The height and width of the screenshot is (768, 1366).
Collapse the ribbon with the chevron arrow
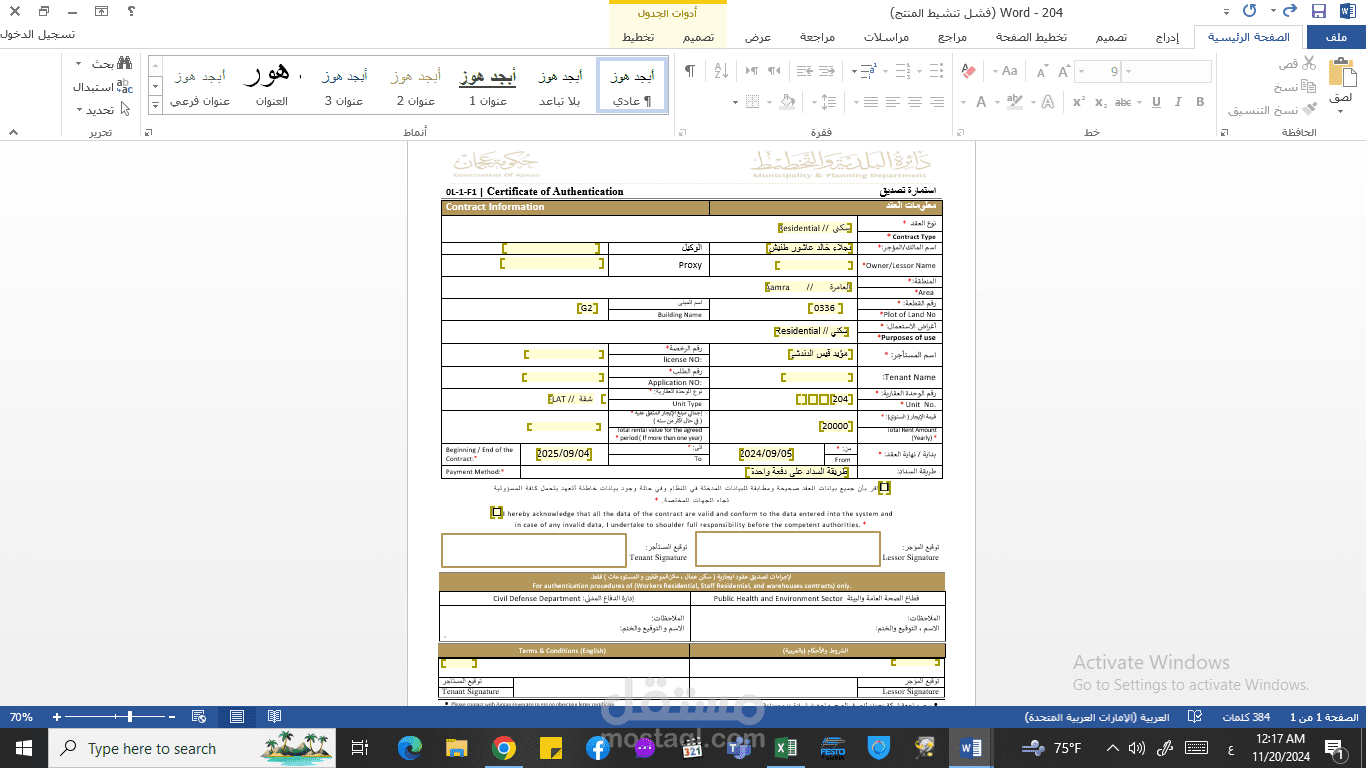click(x=12, y=132)
